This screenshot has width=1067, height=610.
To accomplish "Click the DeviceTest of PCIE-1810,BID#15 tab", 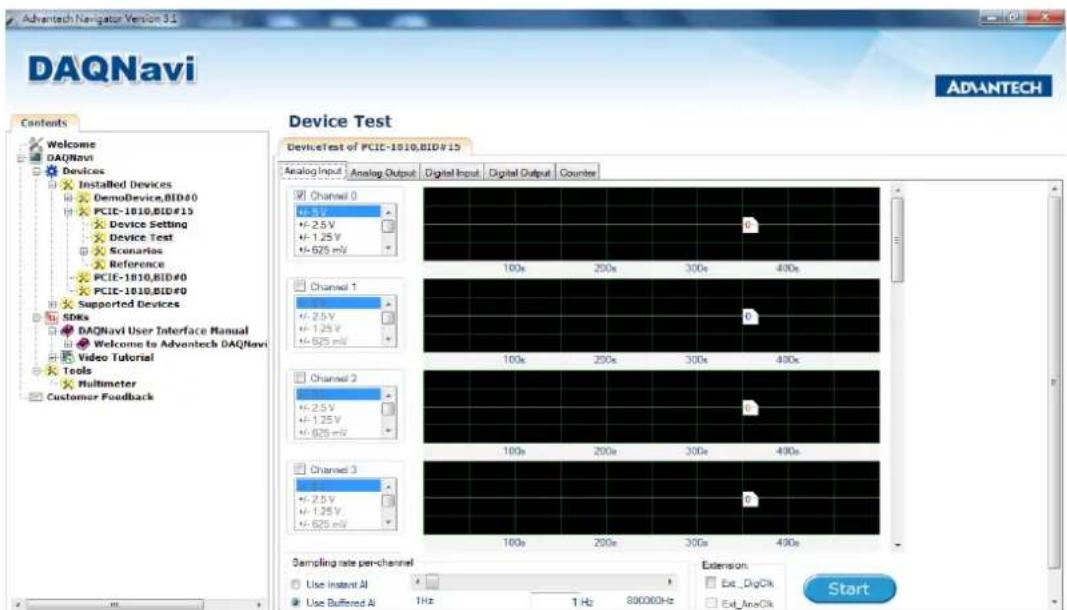I will point(374,146).
